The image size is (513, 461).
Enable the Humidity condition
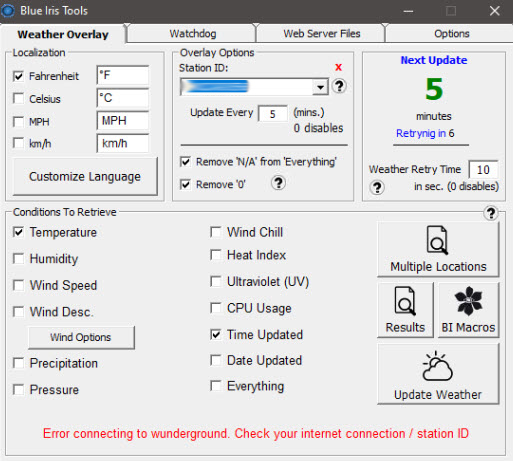18,259
